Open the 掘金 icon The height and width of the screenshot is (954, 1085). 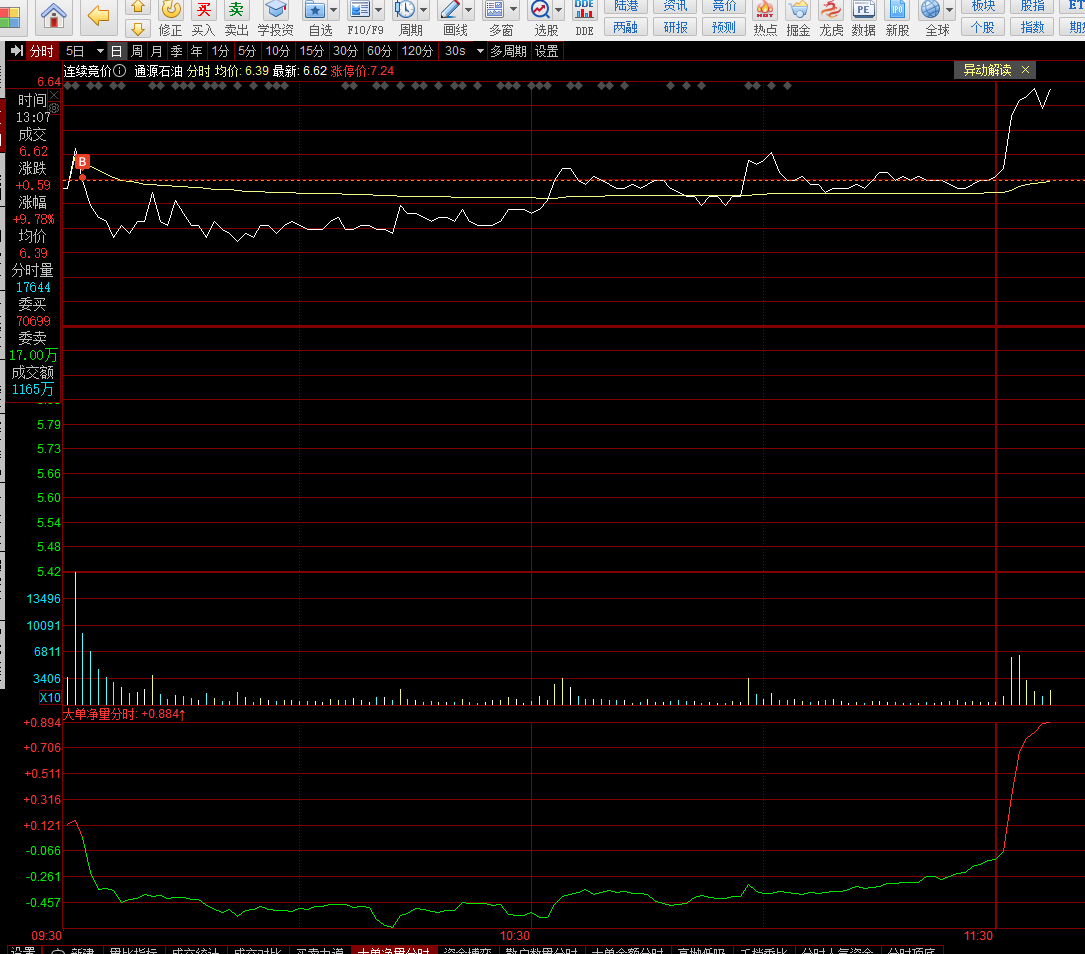click(799, 18)
